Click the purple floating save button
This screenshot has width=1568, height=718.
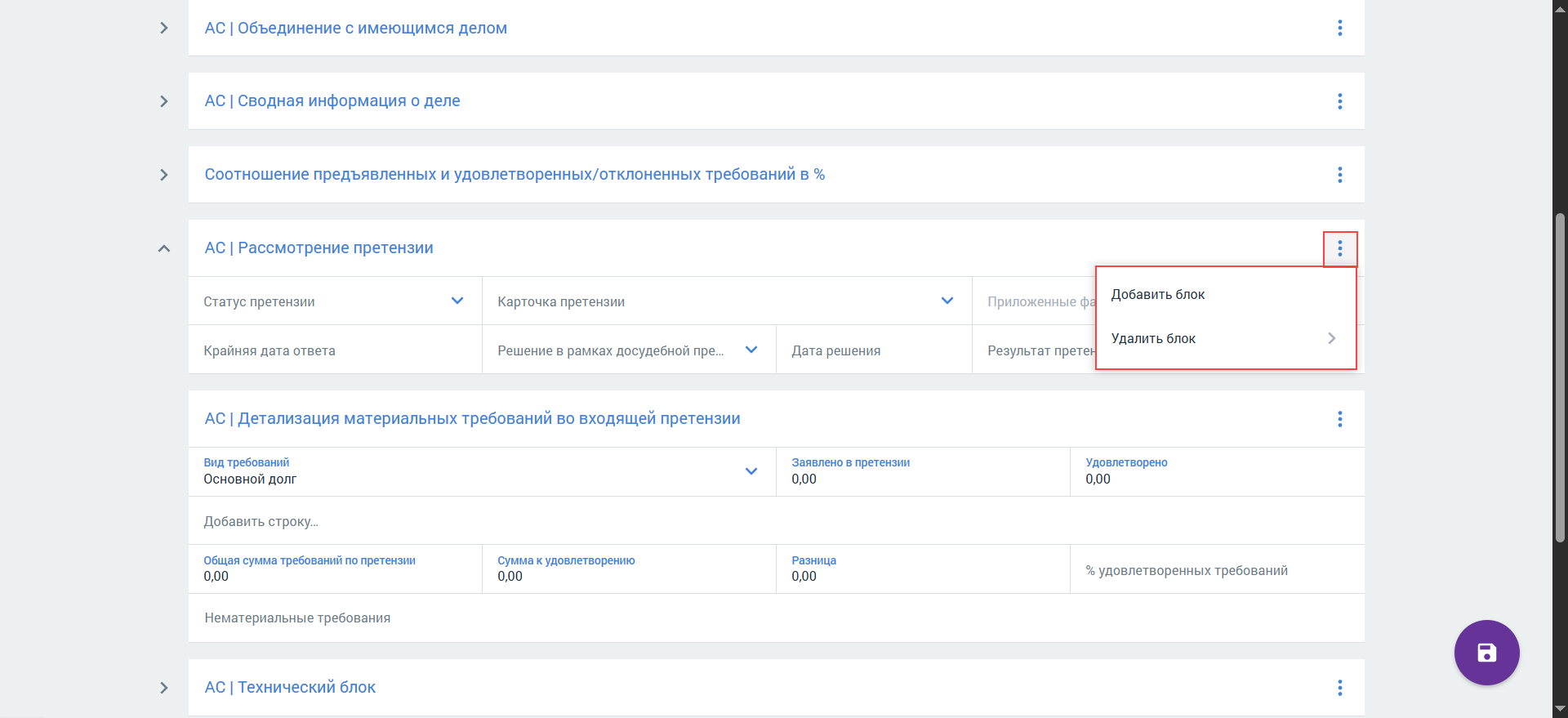click(x=1486, y=653)
